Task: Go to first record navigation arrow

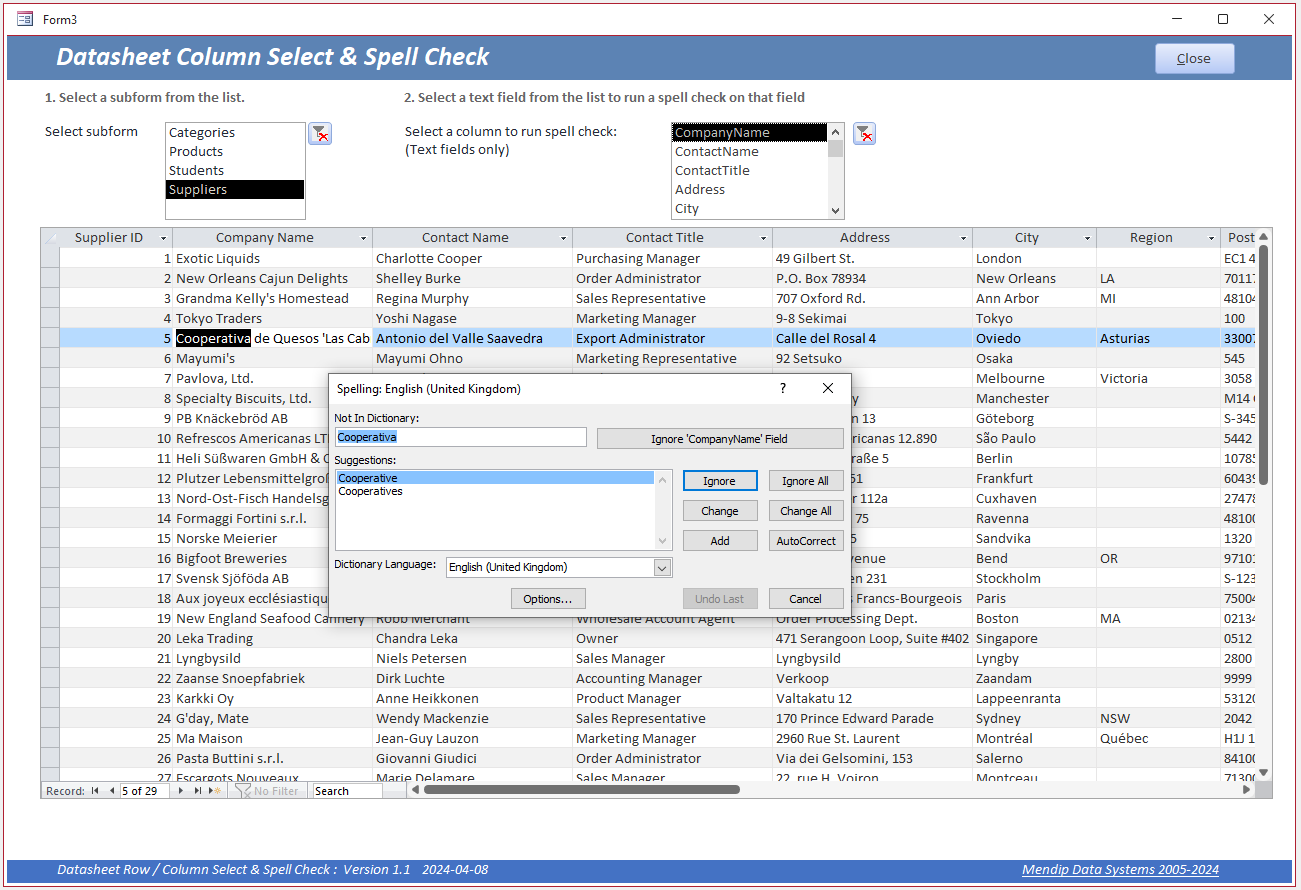Action: (x=95, y=791)
